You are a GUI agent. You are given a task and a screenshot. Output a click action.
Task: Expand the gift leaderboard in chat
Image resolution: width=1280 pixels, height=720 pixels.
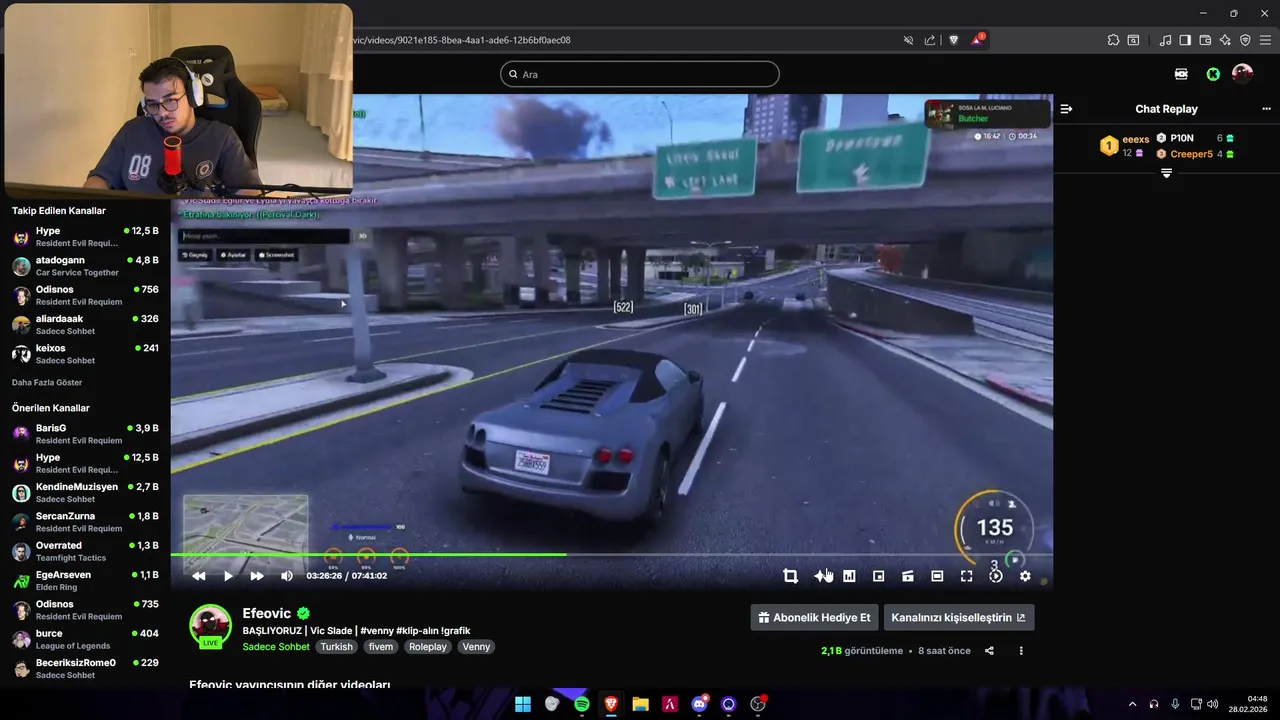1166,173
